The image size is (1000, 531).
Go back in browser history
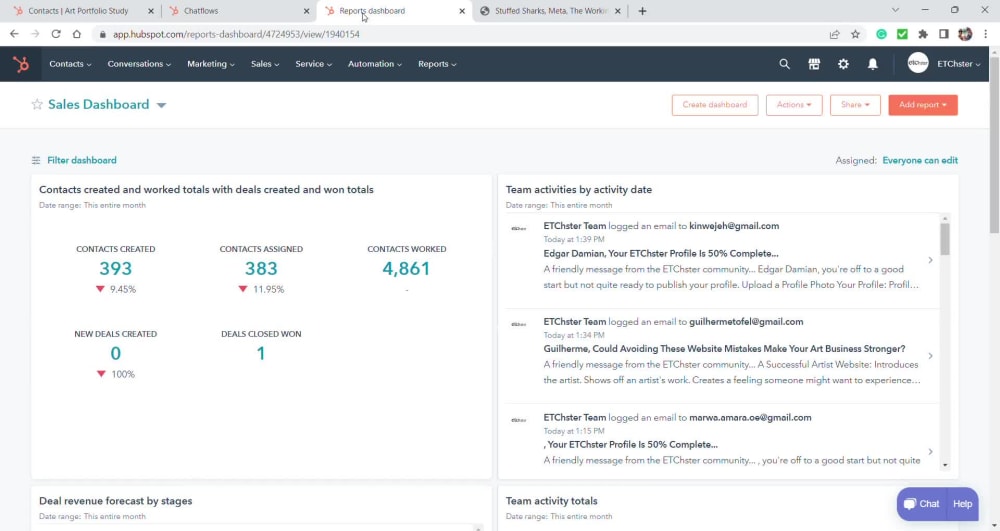(x=14, y=34)
